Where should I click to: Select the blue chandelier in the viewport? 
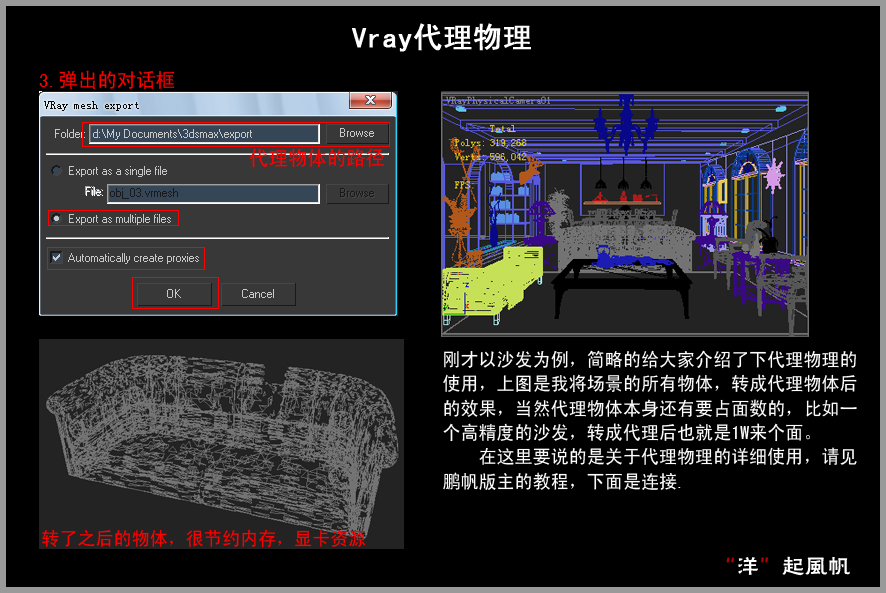click(x=626, y=124)
